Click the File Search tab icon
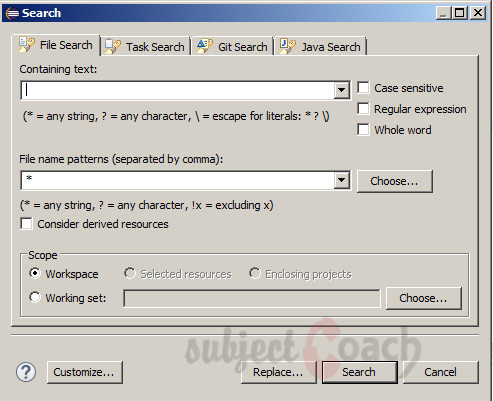 pyautogui.click(x=27, y=45)
